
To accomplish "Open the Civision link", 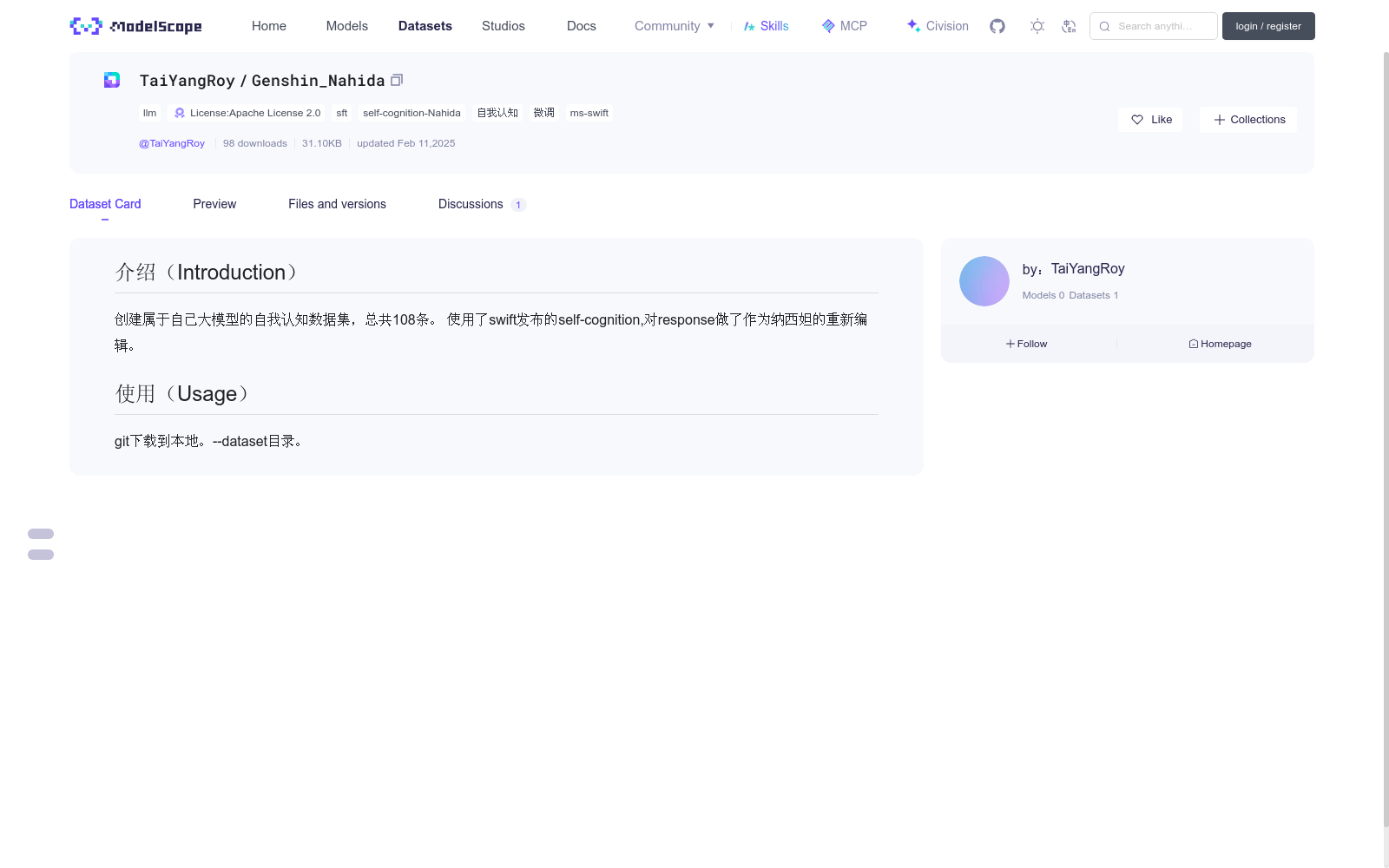I will tap(938, 26).
